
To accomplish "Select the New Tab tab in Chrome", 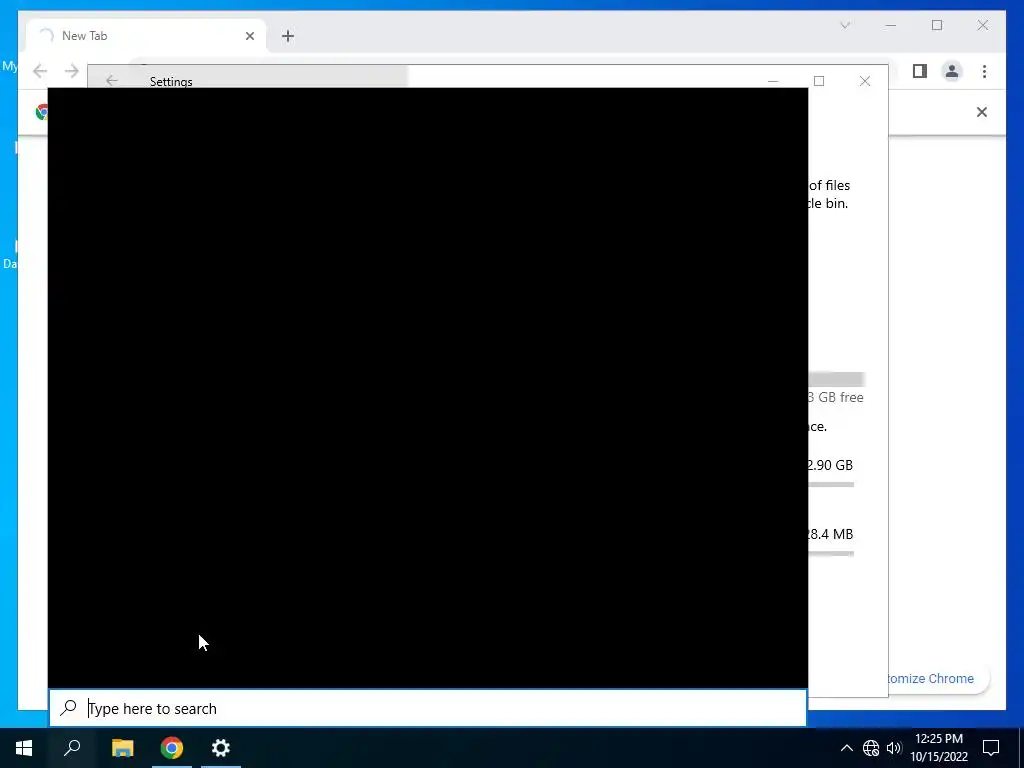I will click(146, 36).
